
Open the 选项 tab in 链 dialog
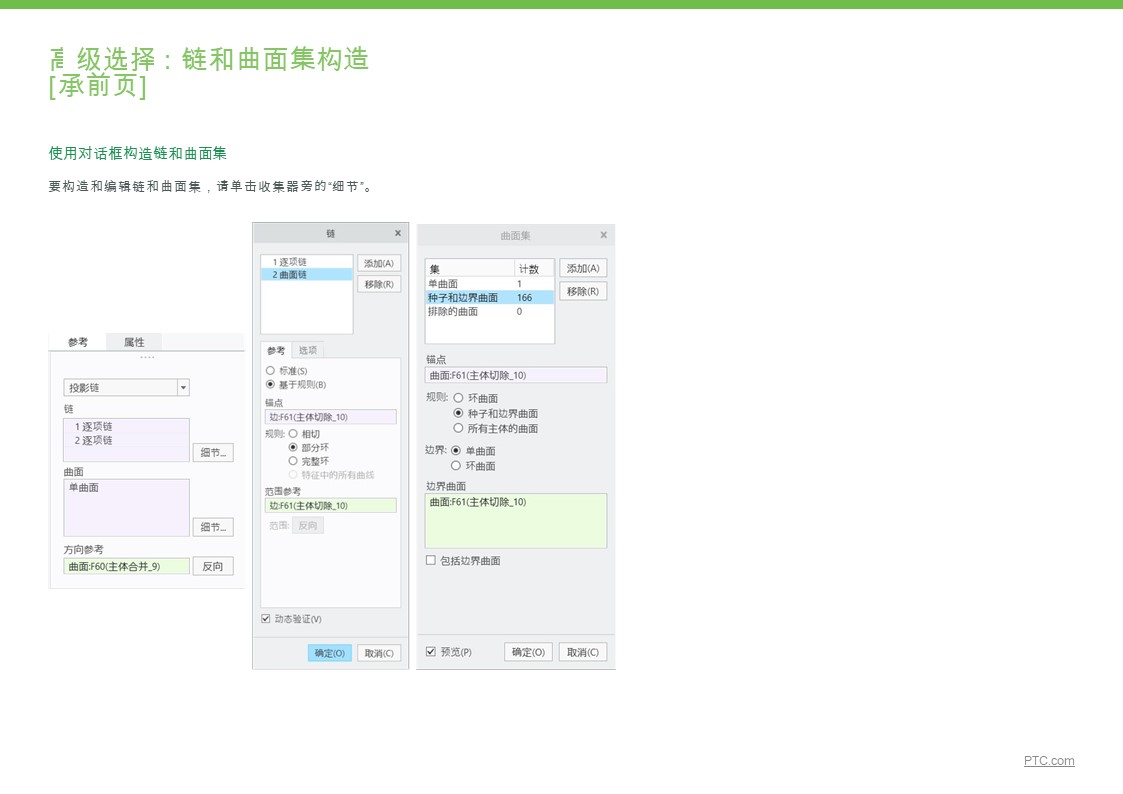(308, 350)
